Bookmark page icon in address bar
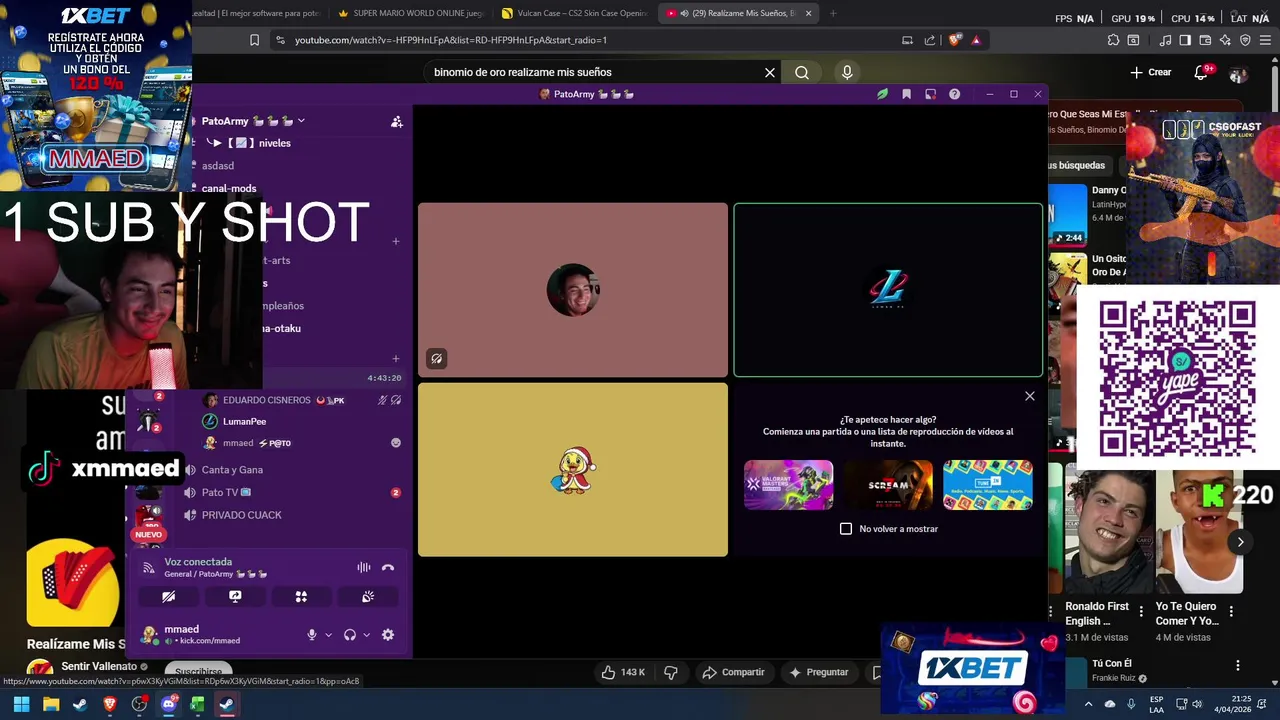The height and width of the screenshot is (720, 1280). point(254,40)
